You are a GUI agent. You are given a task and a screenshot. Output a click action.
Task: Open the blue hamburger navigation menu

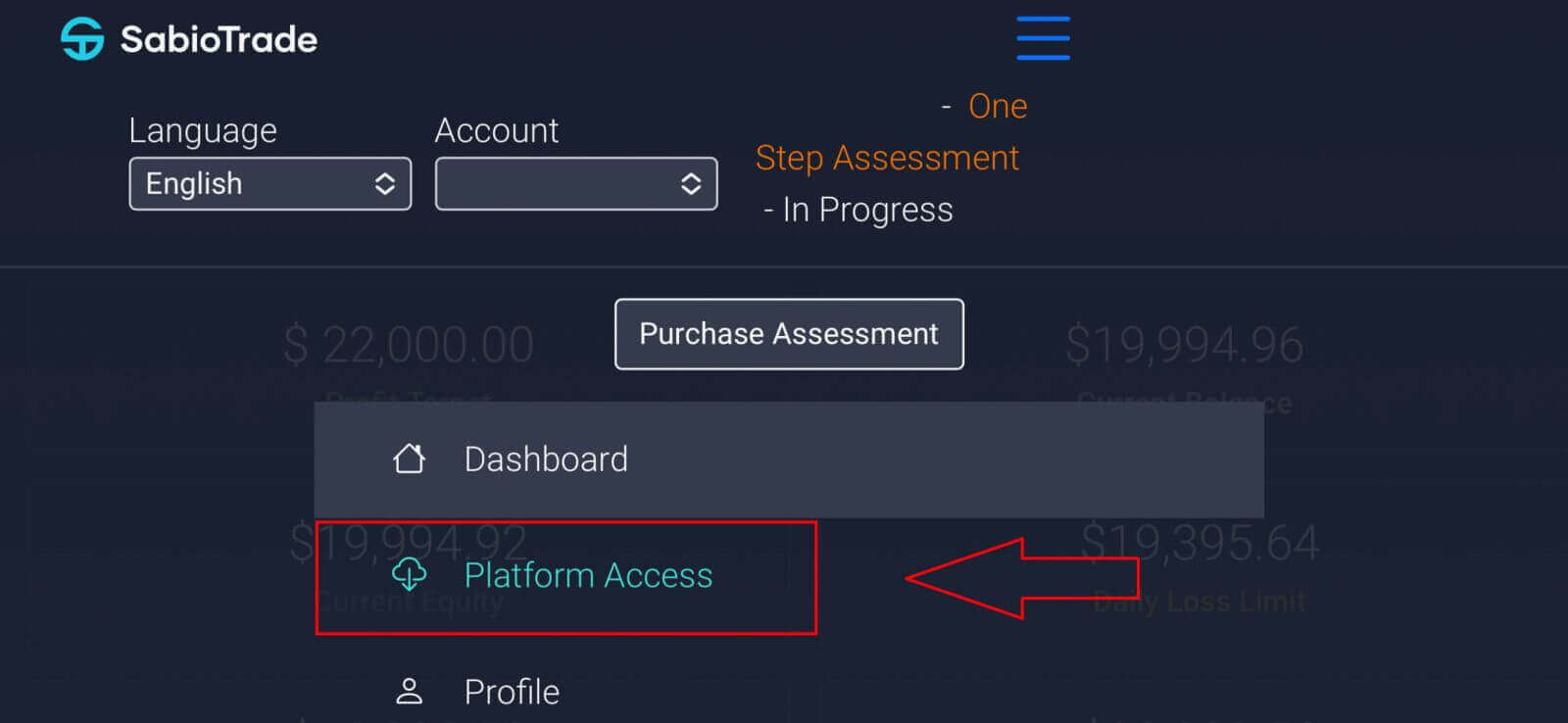1042,37
